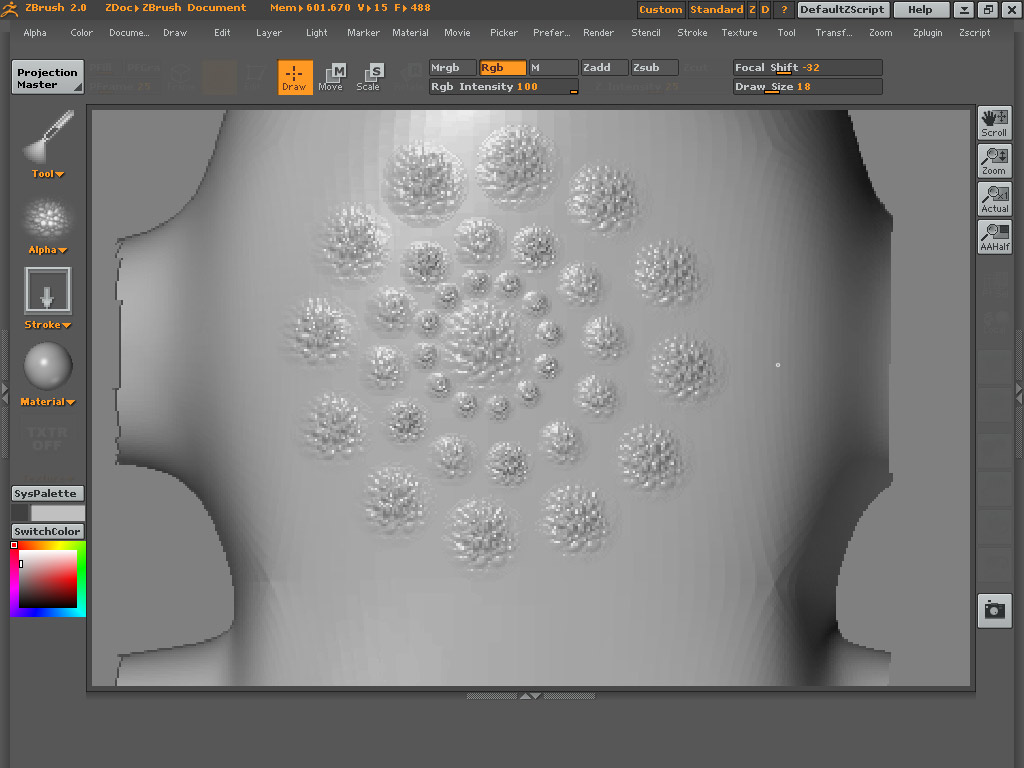Toggle the Mrgb mode button

pos(453,68)
